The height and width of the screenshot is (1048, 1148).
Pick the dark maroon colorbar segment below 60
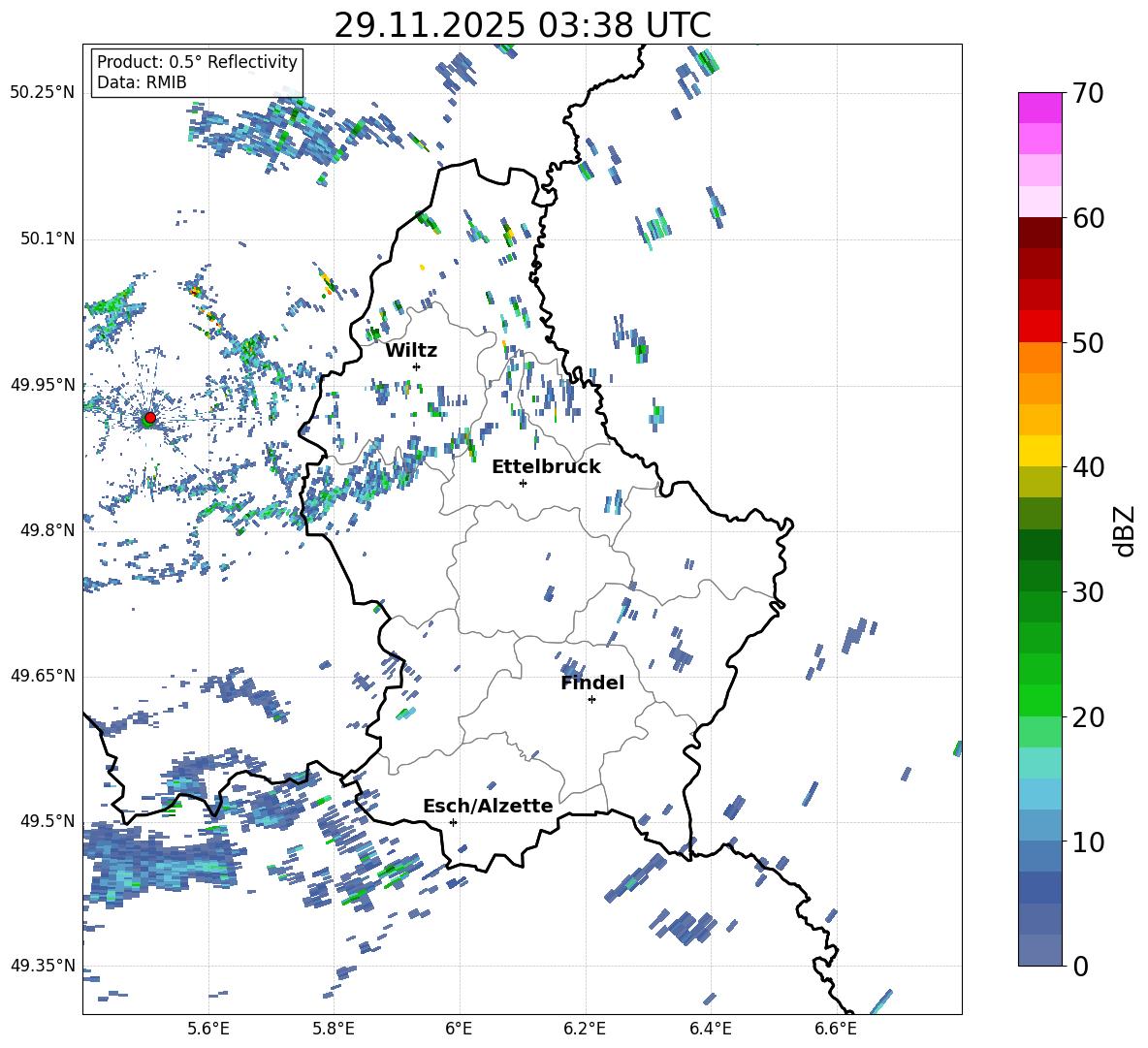1040,233
